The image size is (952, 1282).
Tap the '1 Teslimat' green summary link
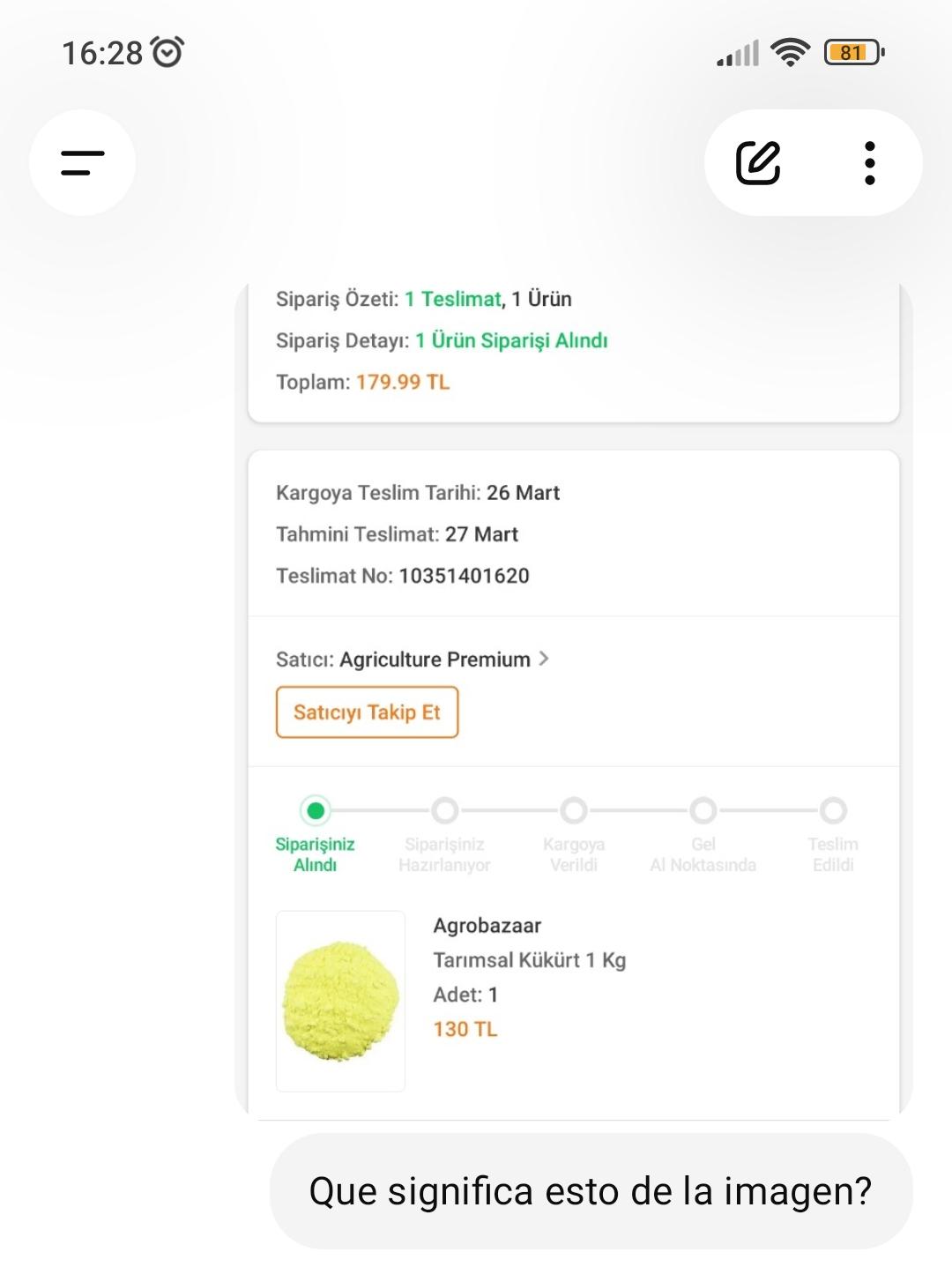[452, 299]
